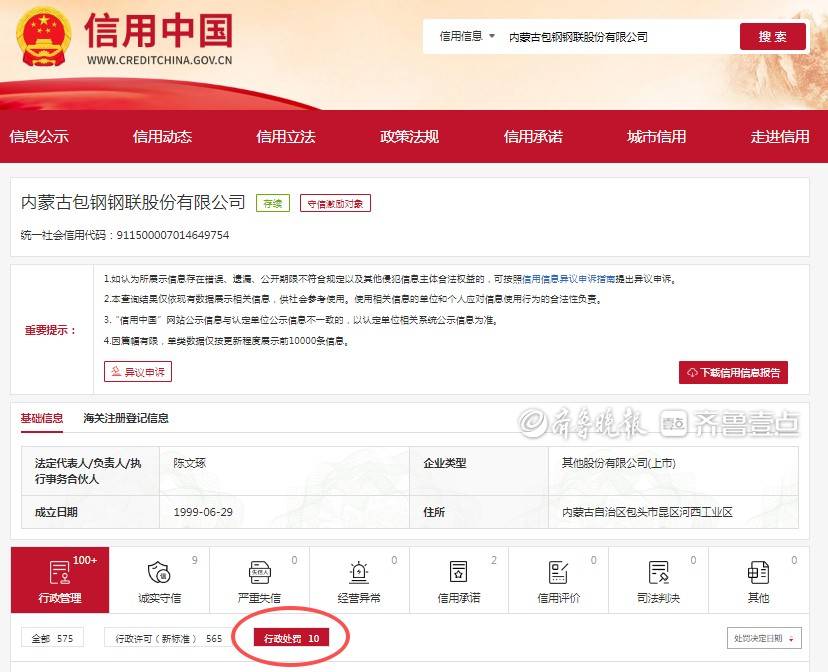Click the 存续 status tag
Screen dimensions: 828x672
tap(273, 203)
